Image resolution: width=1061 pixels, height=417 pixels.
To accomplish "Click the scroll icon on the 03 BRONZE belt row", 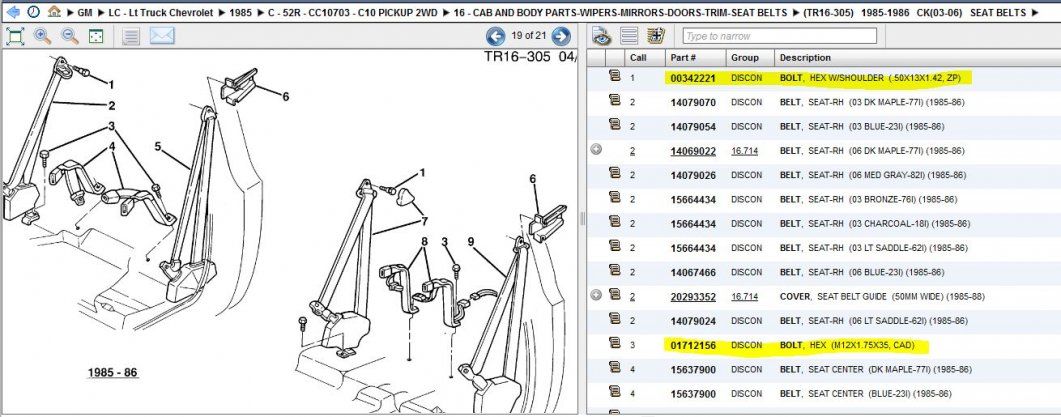I will point(614,198).
